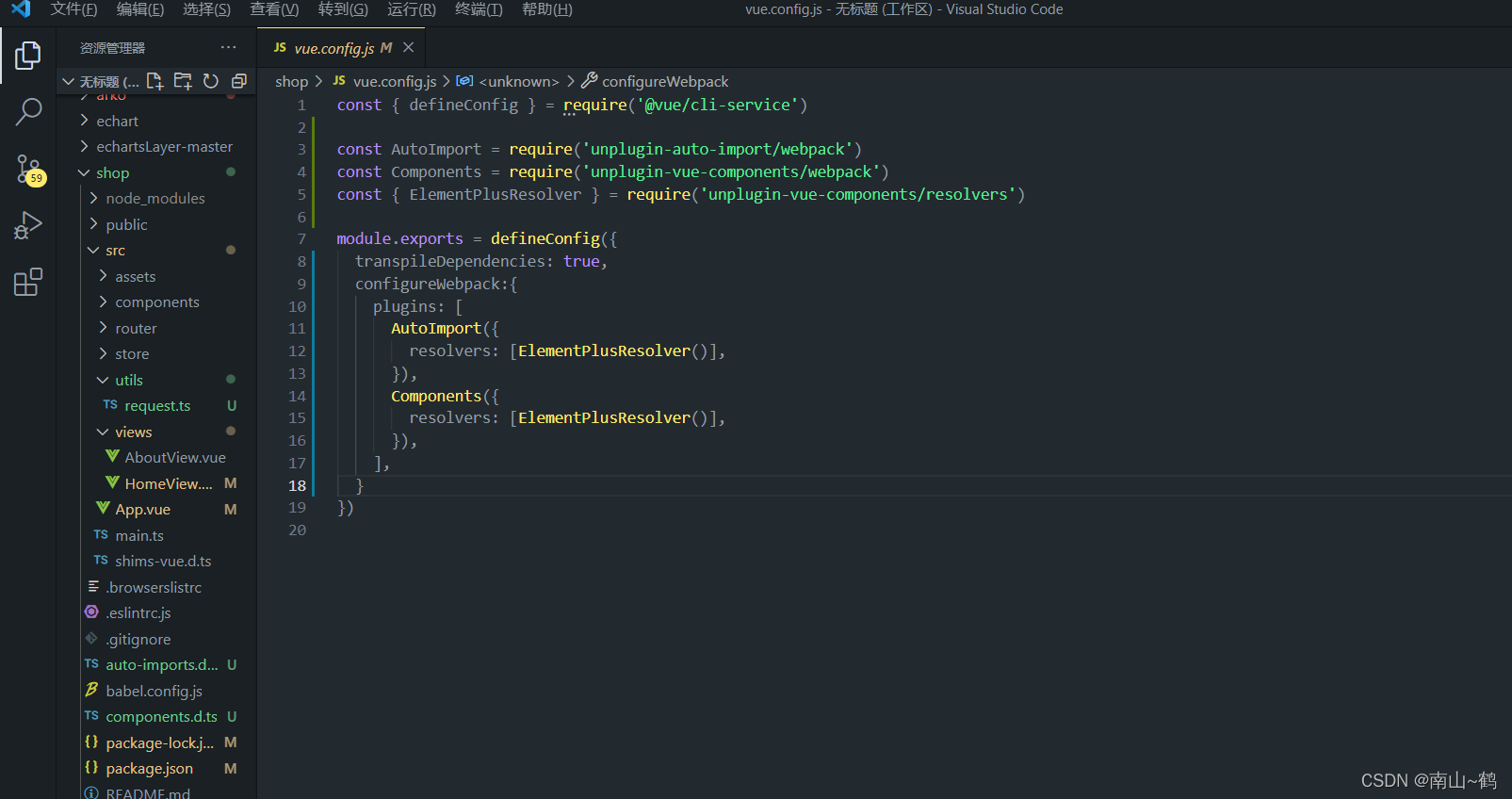Image resolution: width=1512 pixels, height=799 pixels.
Task: Open the Explorer view in activity bar
Action: [x=28, y=56]
